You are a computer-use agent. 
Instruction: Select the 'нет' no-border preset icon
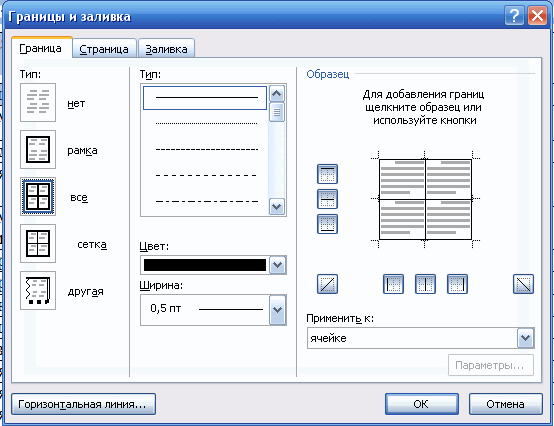38,103
